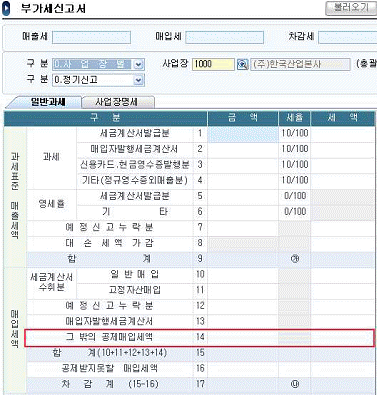Click the 금액 column header
Screen dimensions: 377x395
[x=243, y=118]
